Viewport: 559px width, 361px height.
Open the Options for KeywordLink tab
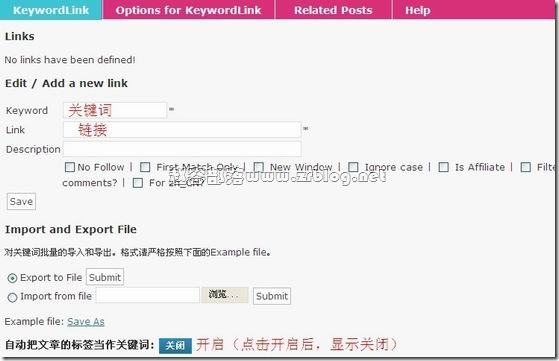(x=188, y=10)
